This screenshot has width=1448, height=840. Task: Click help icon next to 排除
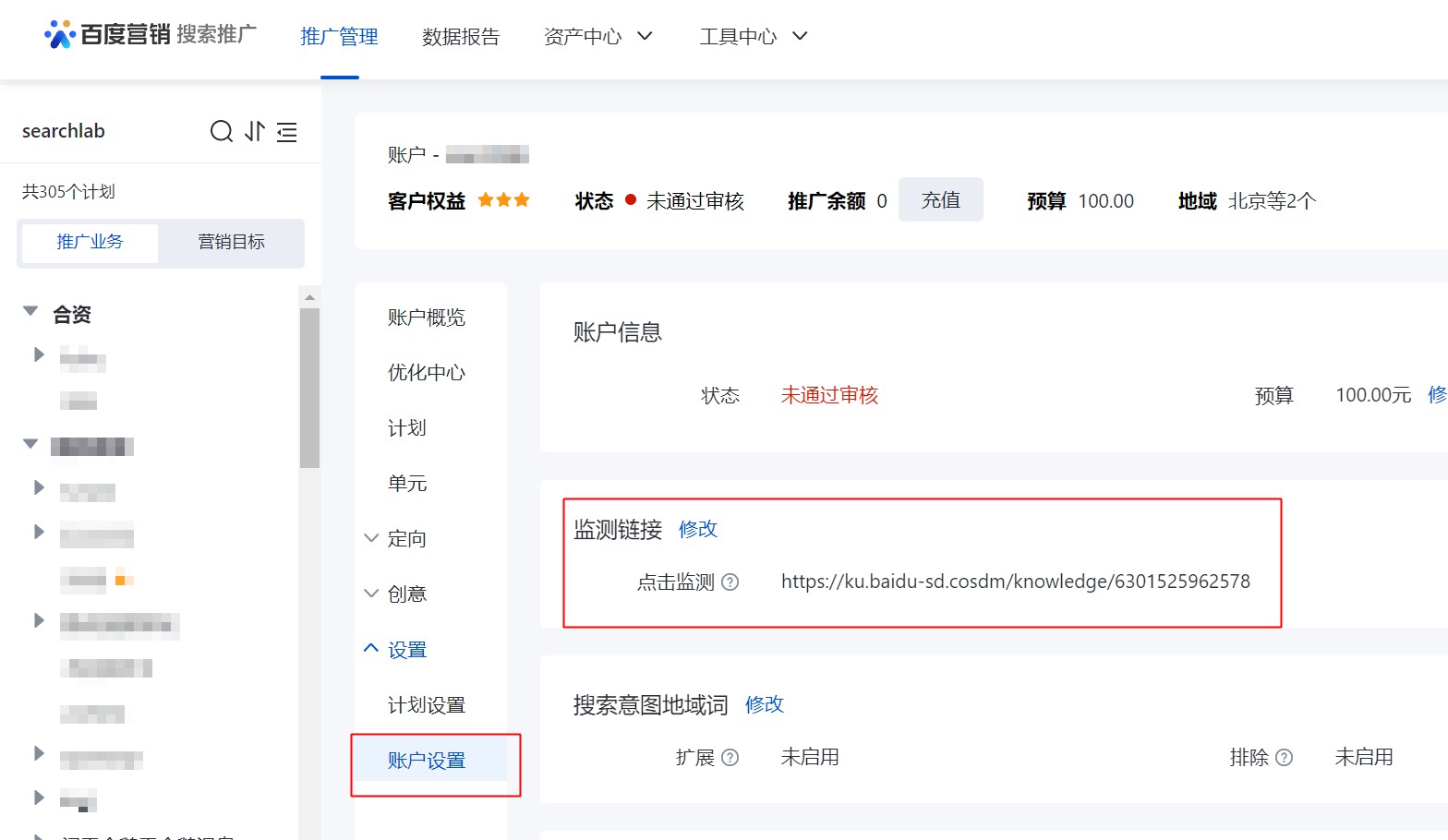(x=1284, y=757)
